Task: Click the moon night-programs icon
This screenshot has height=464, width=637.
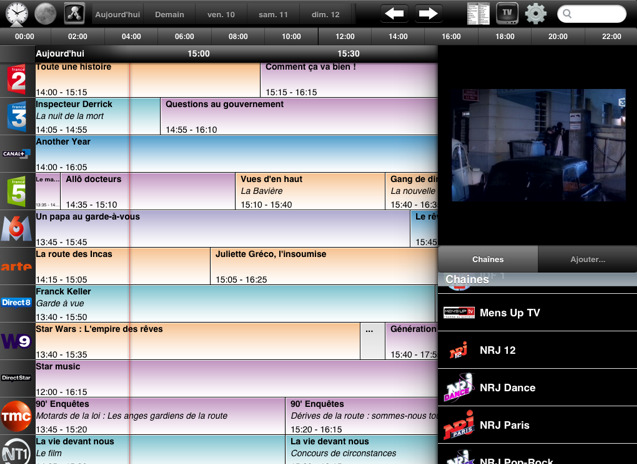Action: 45,14
